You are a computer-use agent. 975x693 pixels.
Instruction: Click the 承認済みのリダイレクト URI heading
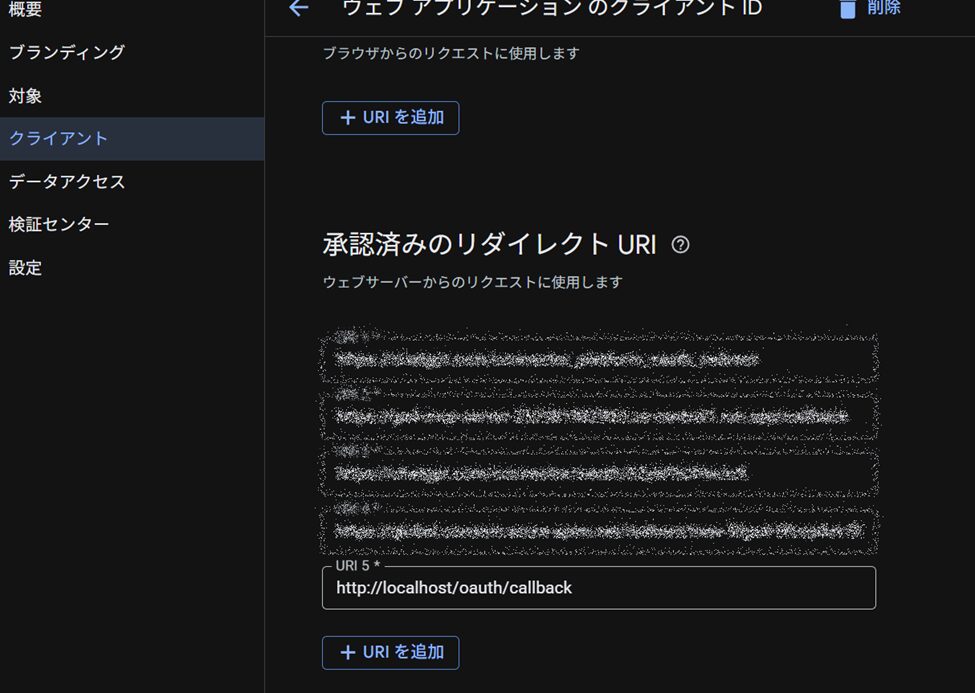(x=489, y=245)
